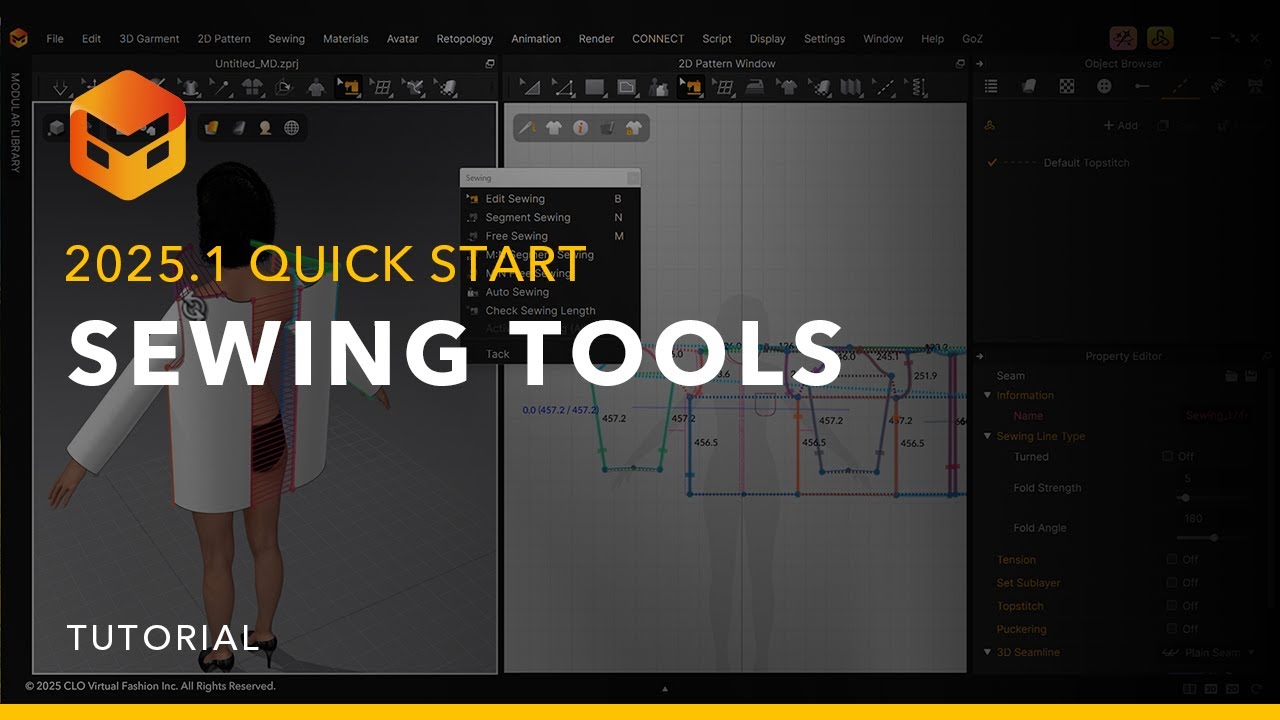Click the open folder icon in Property Editor
The image size is (1280, 720).
click(x=1232, y=375)
